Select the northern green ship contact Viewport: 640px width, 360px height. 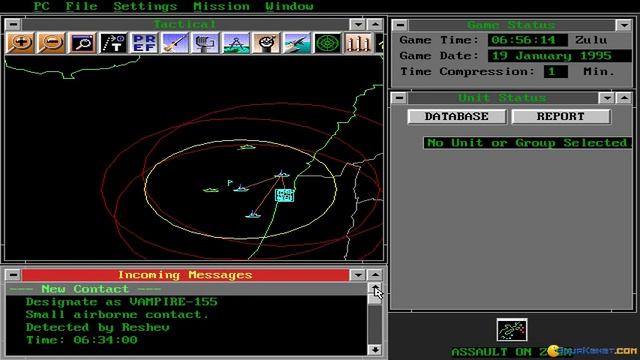coord(247,147)
